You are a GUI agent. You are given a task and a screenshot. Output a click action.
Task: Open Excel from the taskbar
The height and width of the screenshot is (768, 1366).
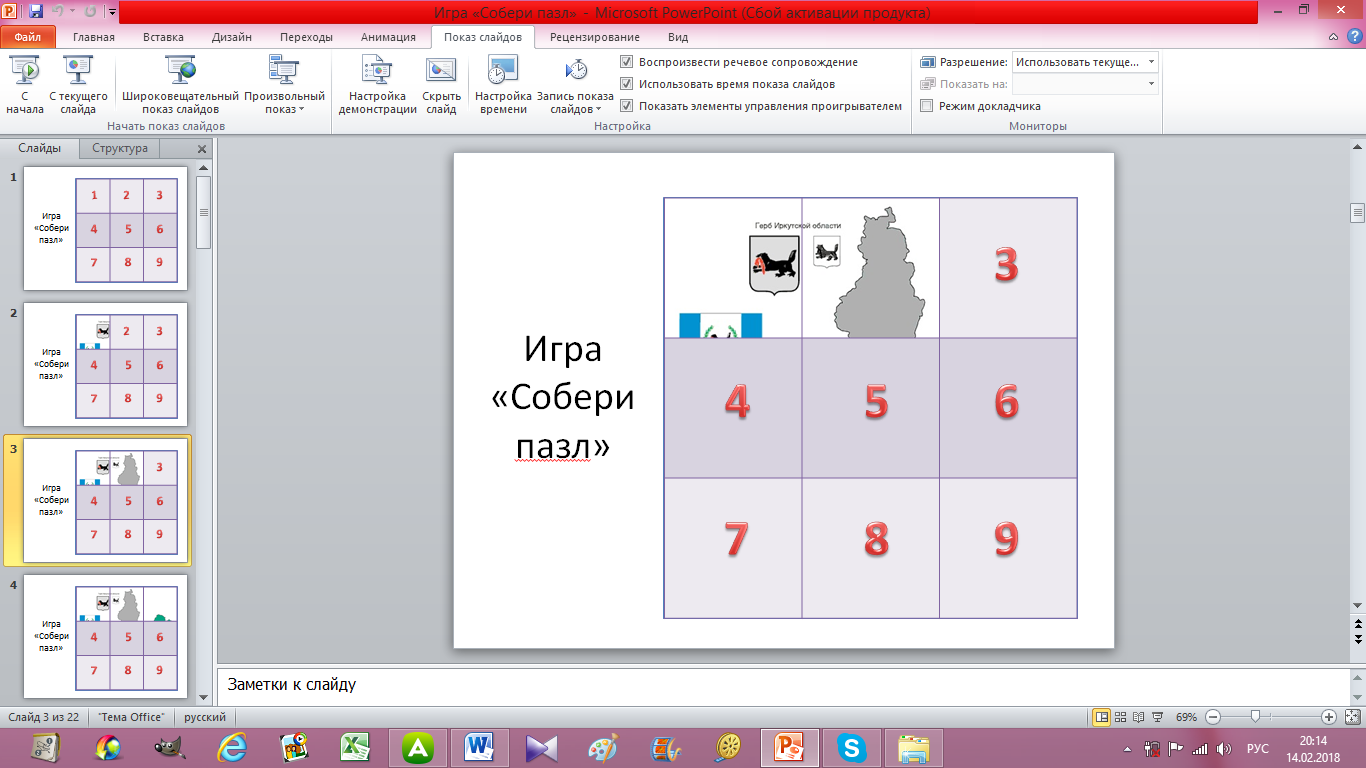(353, 747)
